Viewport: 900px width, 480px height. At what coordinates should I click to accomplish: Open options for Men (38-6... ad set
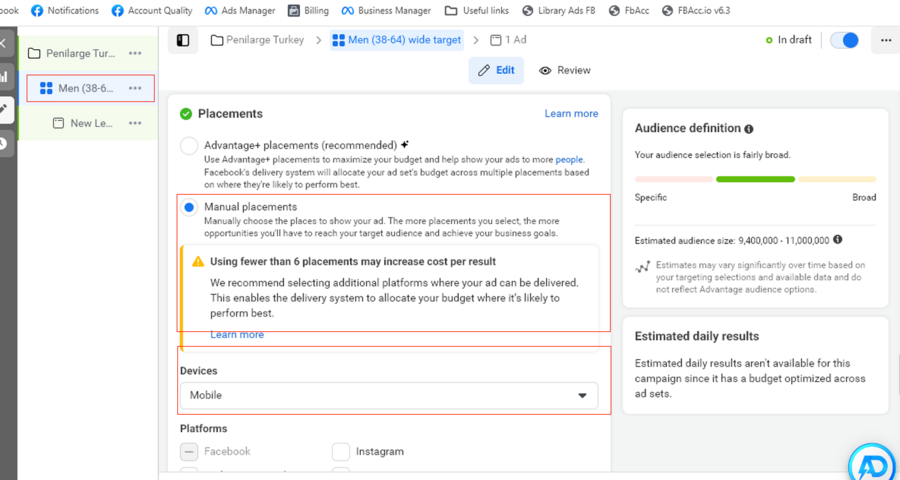pyautogui.click(x=135, y=88)
